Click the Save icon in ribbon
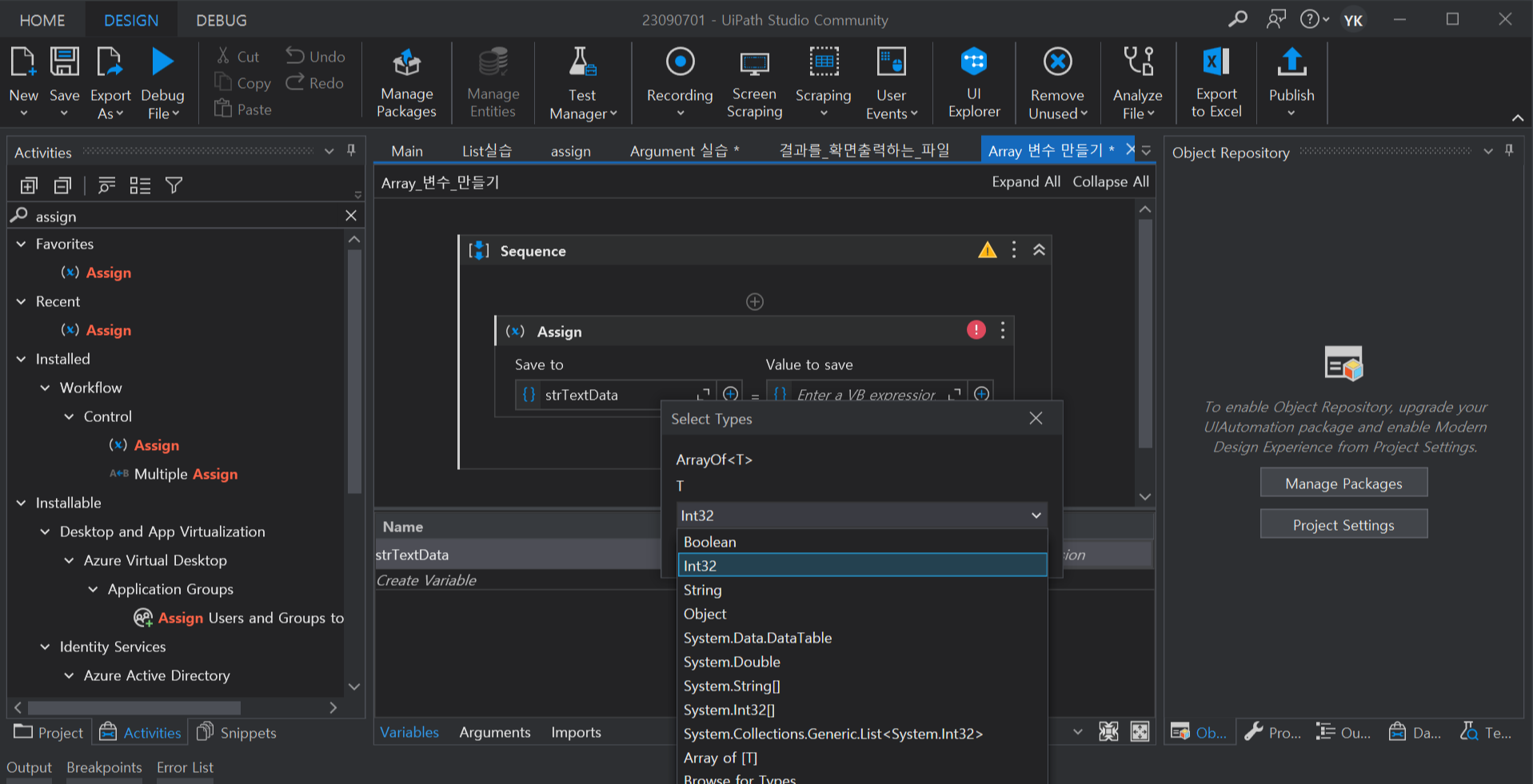 click(64, 62)
